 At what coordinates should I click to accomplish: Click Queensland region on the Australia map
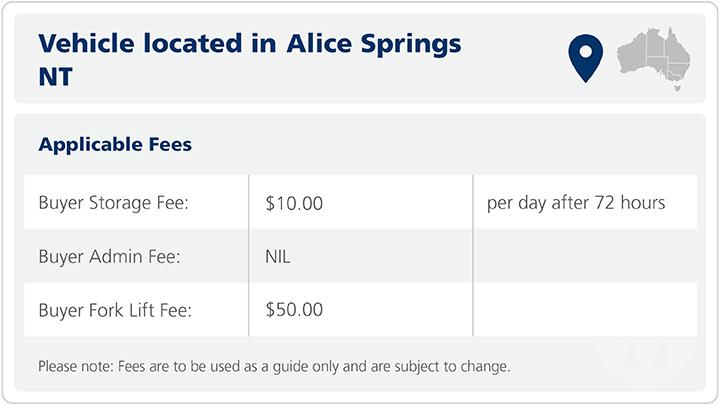[674, 47]
